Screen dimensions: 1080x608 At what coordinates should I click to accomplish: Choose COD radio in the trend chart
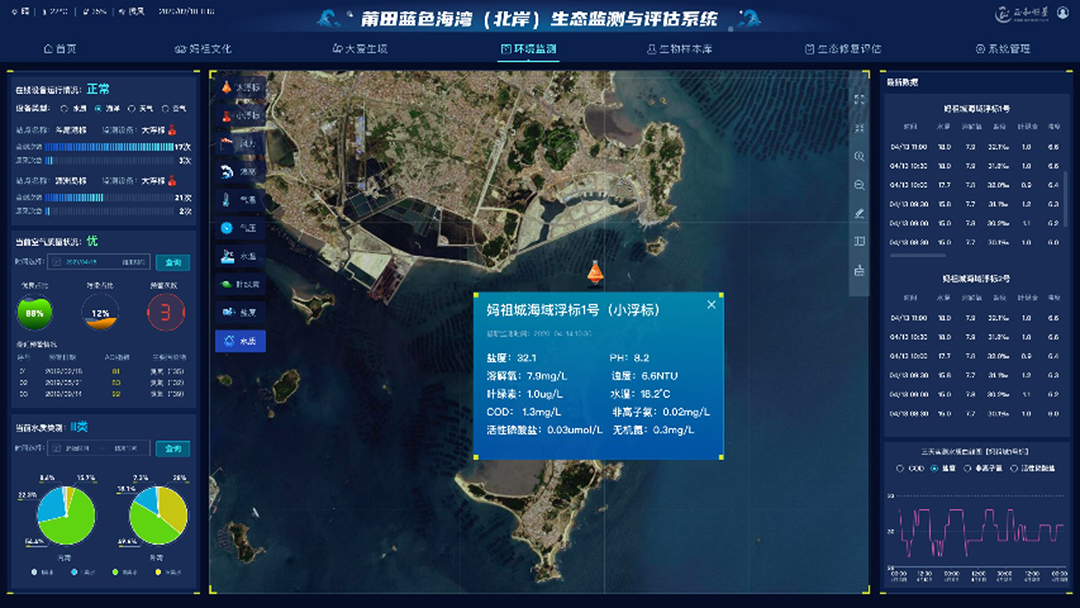[x=900, y=468]
